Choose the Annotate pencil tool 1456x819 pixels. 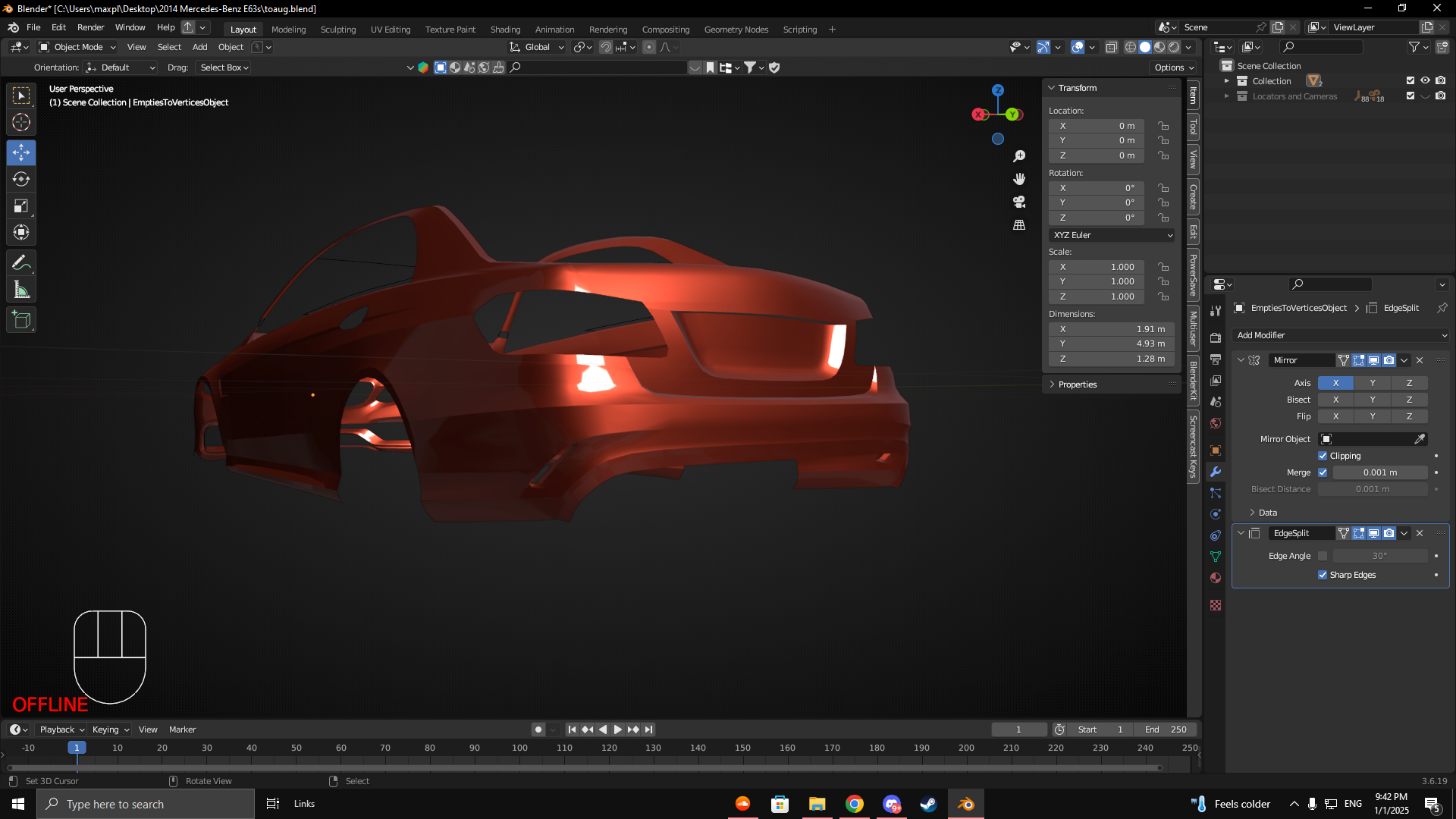pyautogui.click(x=21, y=263)
